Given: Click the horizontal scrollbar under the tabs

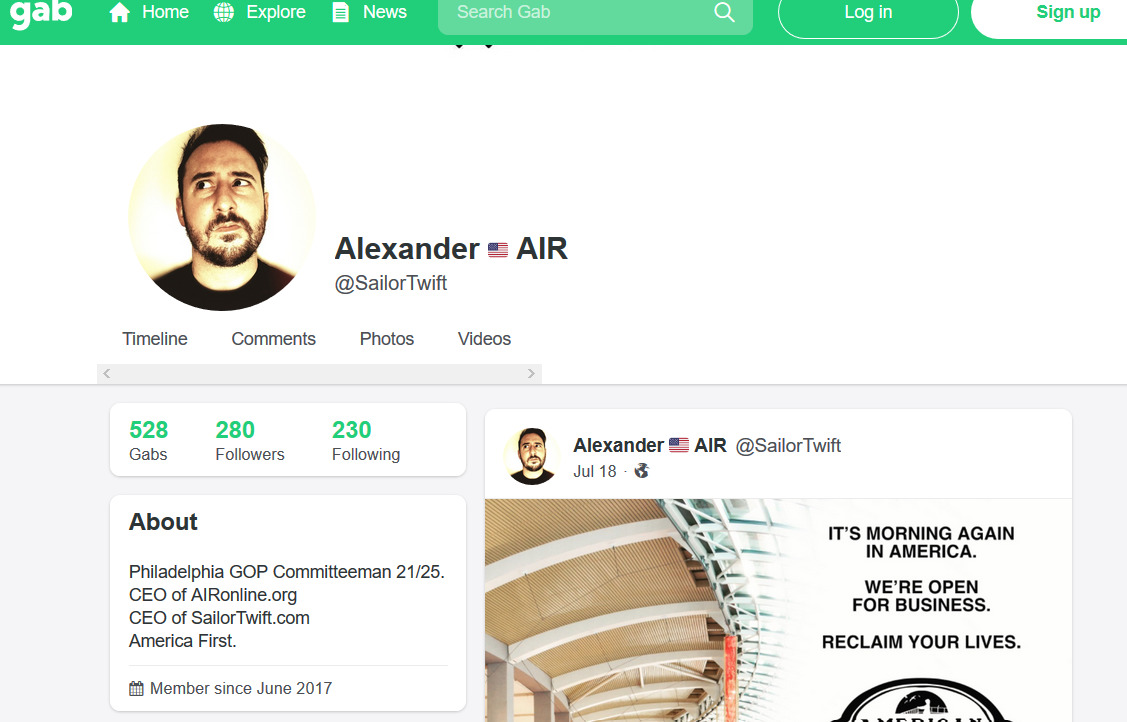Looking at the screenshot, I should click(x=319, y=374).
